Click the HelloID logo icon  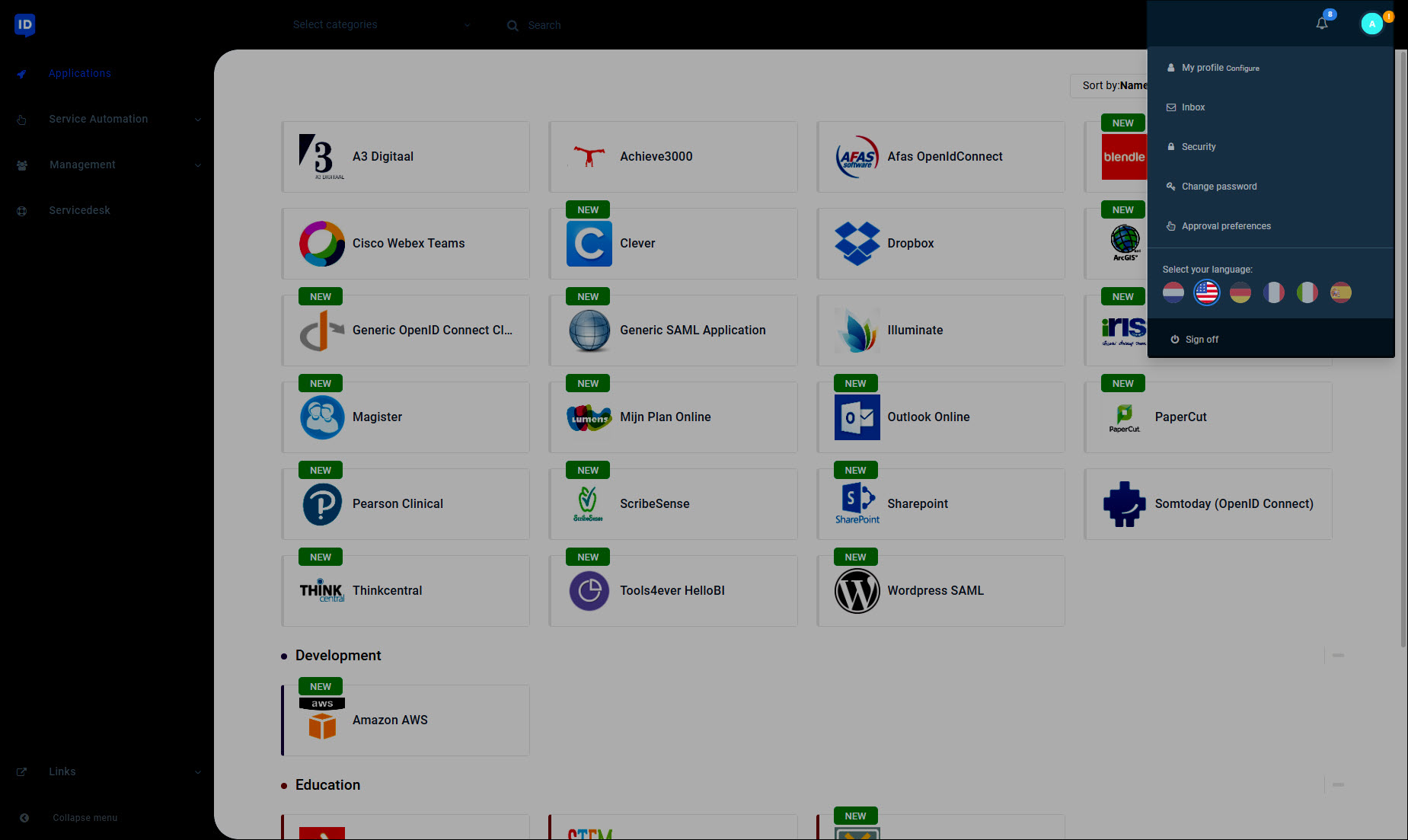(25, 25)
